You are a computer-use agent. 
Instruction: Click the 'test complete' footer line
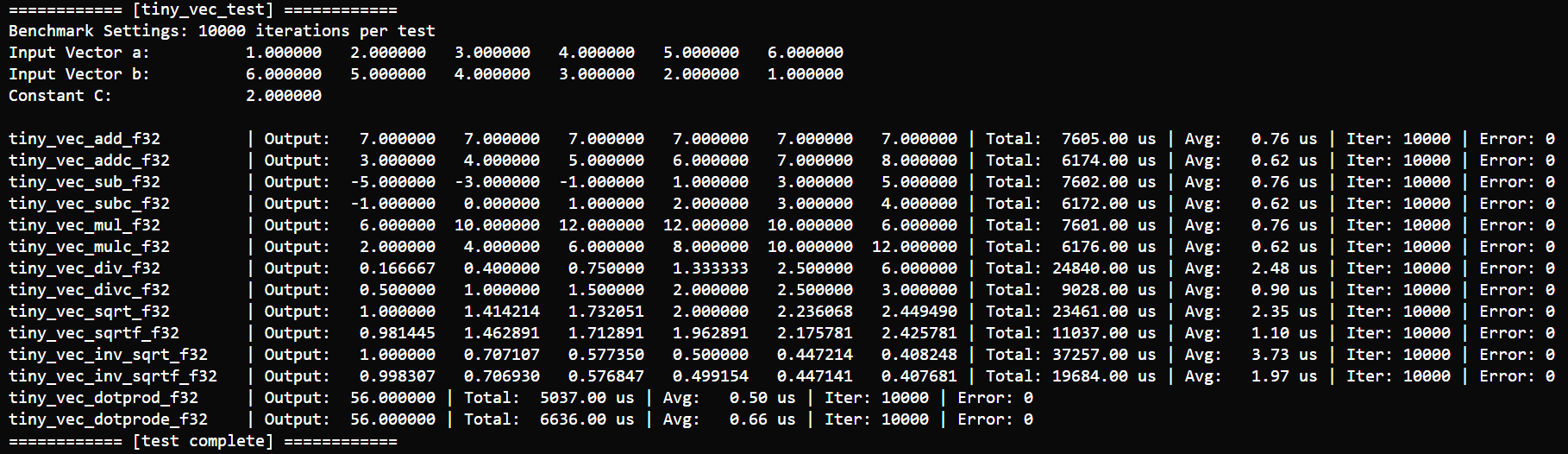tap(203, 441)
